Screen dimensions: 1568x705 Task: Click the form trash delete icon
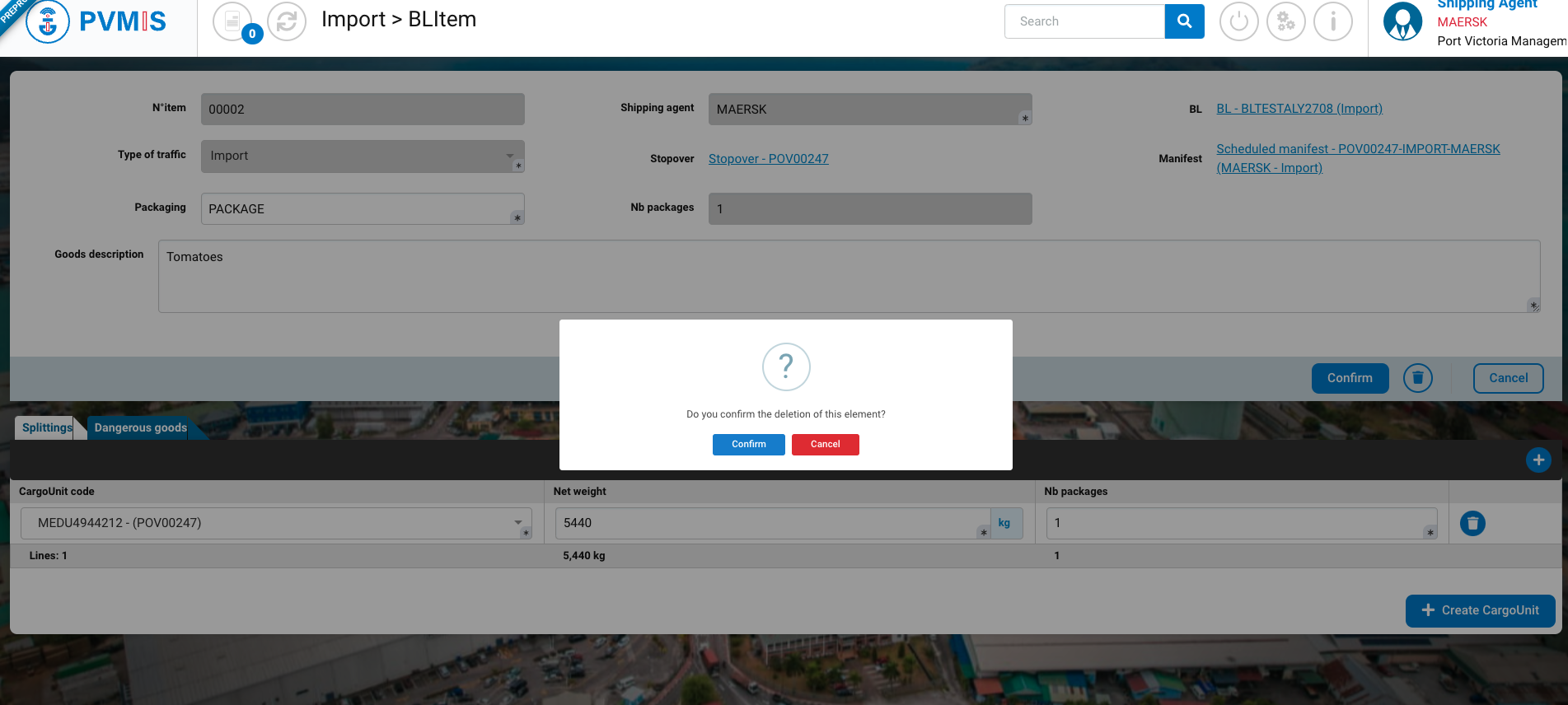tap(1417, 378)
